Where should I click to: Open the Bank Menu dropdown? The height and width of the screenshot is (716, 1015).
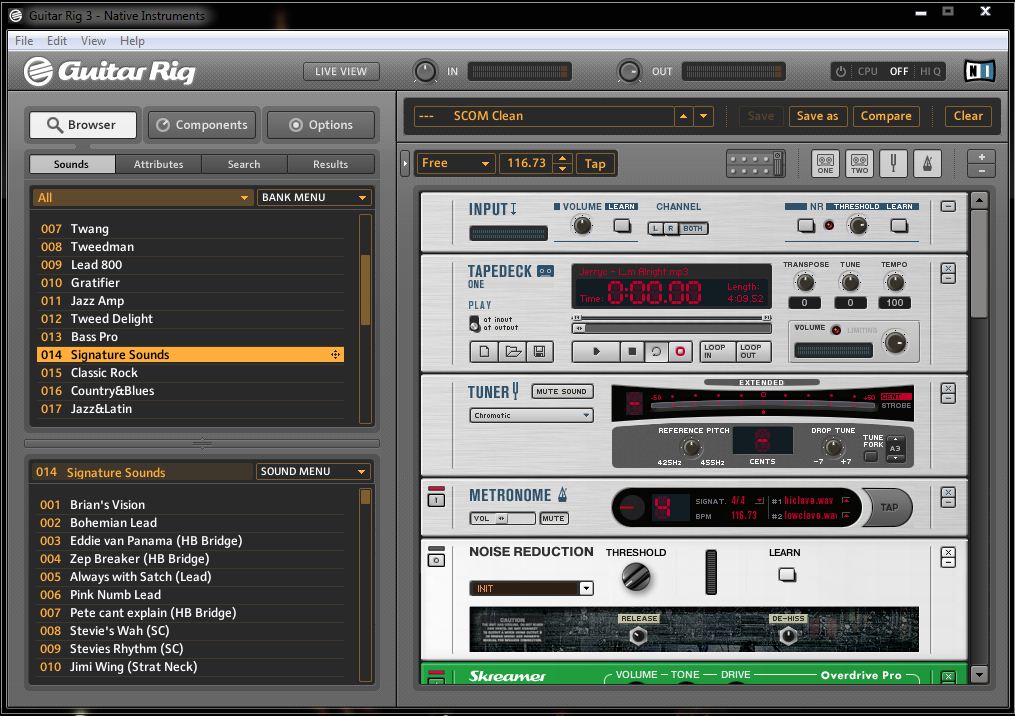pyautogui.click(x=314, y=197)
